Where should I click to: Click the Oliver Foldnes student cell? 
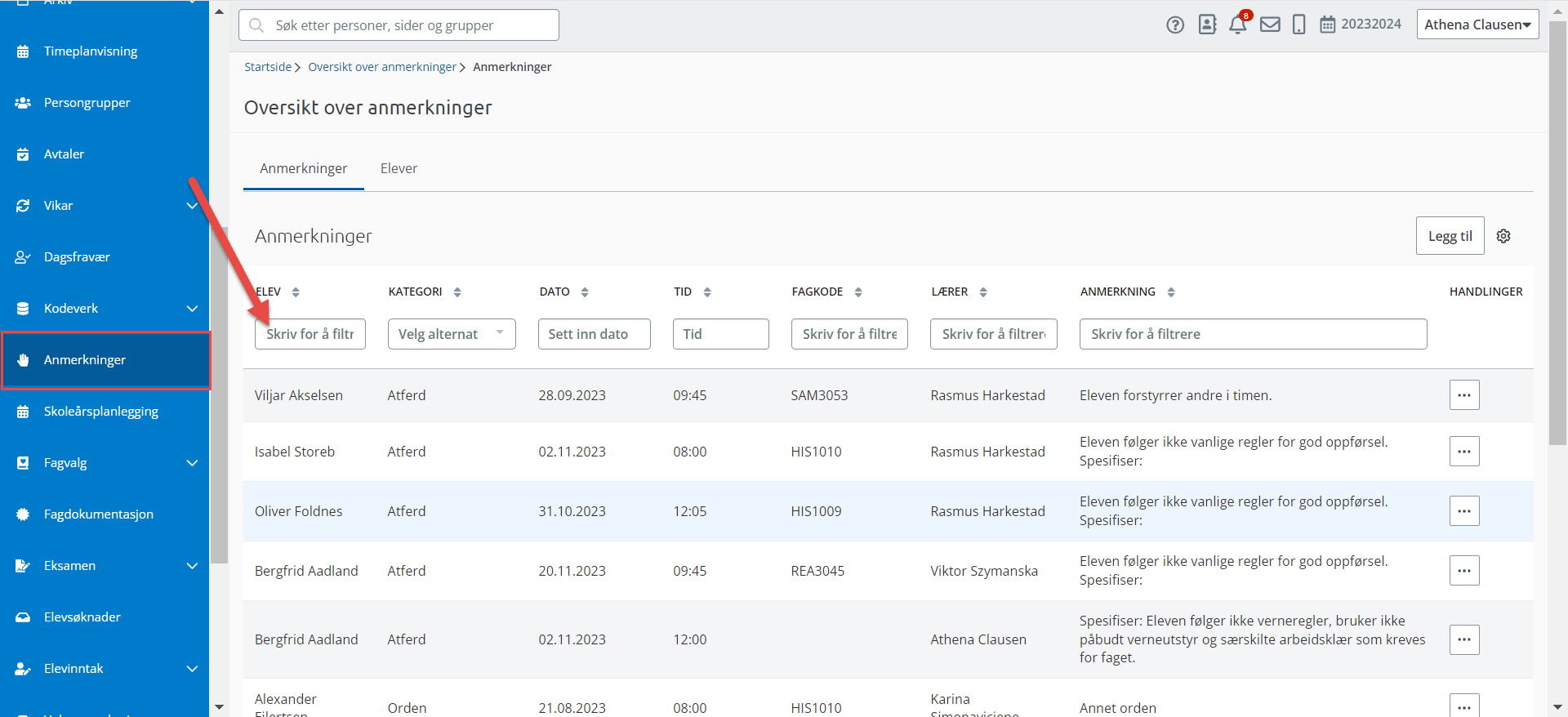[299, 511]
